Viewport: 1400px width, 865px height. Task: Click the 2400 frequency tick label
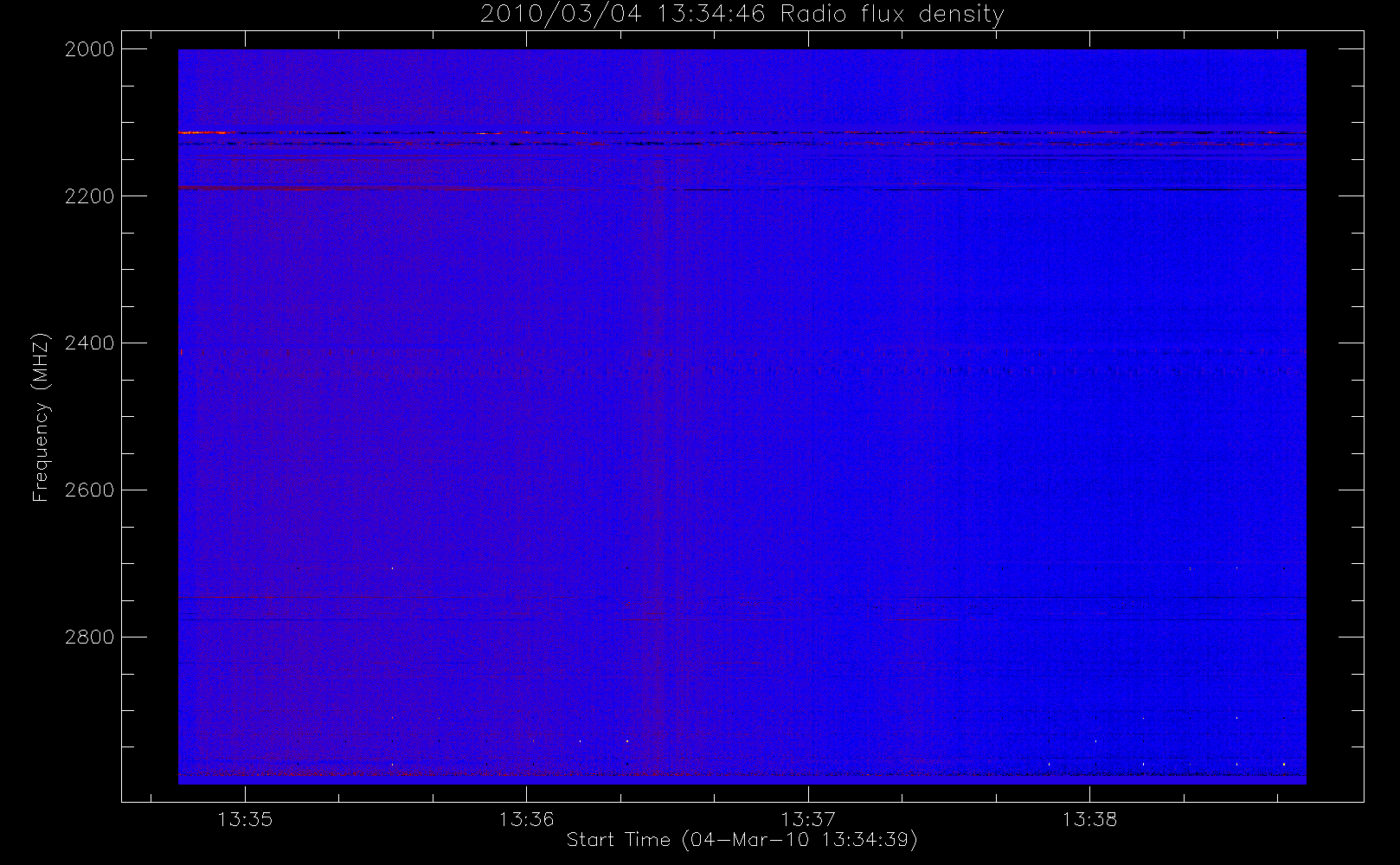tap(90, 343)
